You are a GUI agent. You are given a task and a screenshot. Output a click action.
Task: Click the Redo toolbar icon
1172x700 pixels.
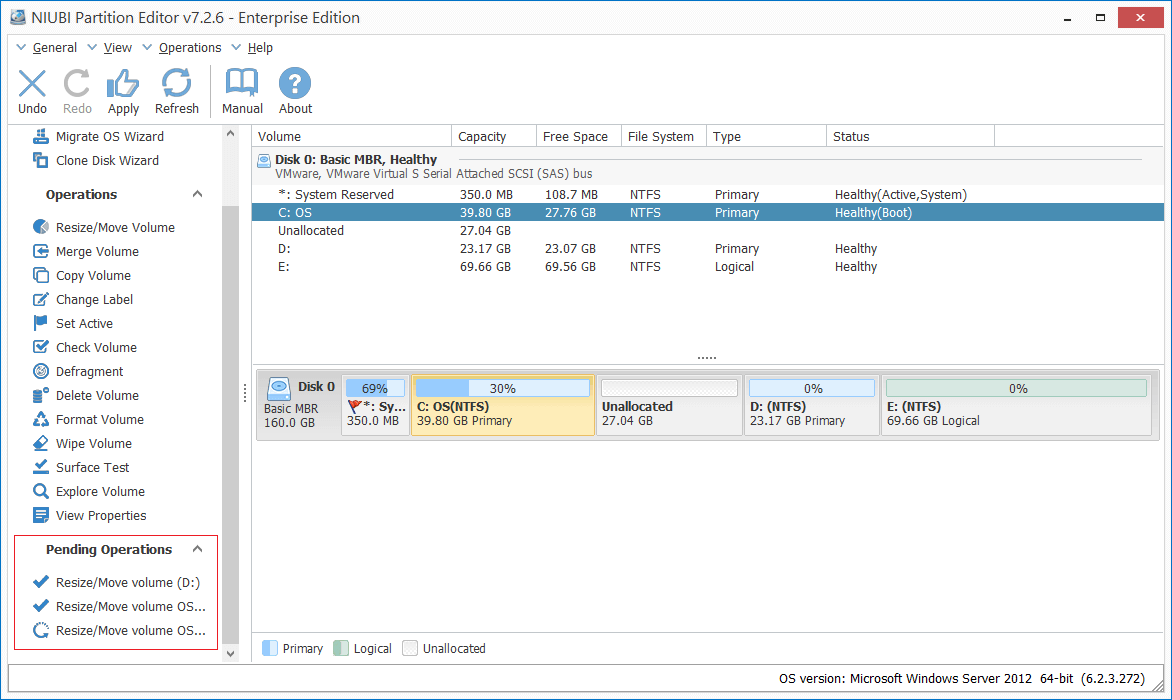(x=77, y=84)
